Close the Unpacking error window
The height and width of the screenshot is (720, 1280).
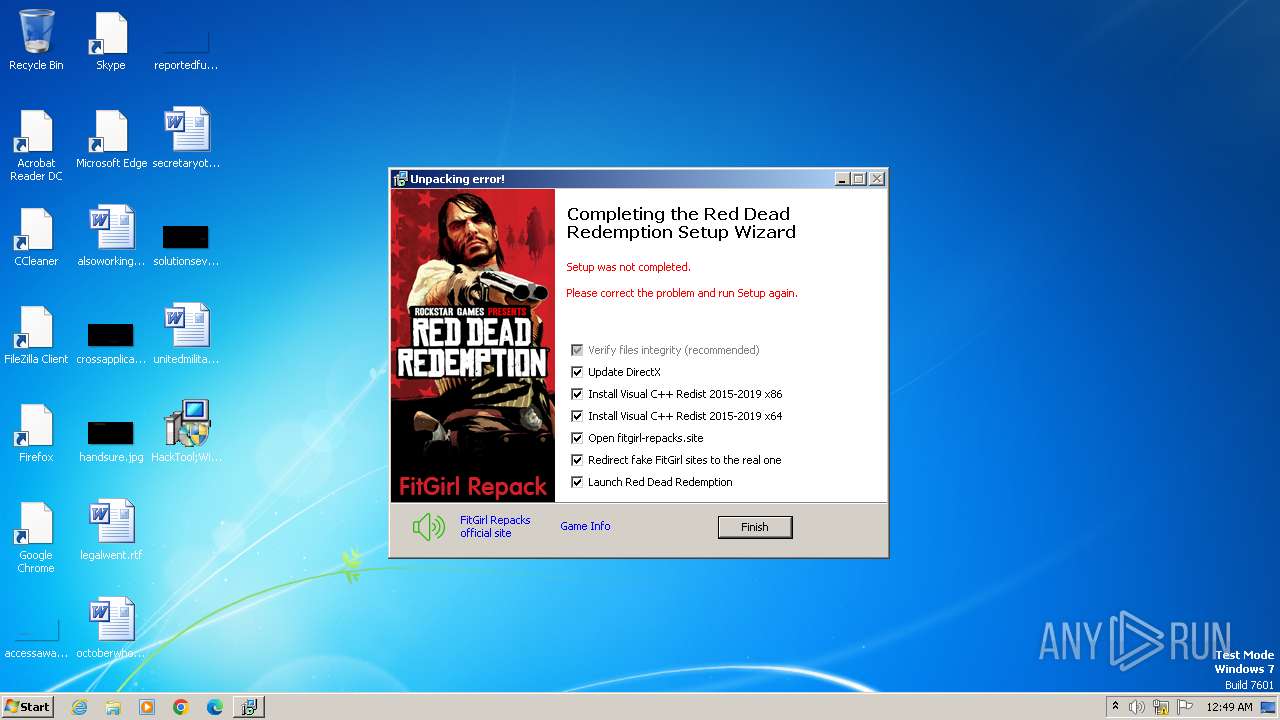[877, 179]
